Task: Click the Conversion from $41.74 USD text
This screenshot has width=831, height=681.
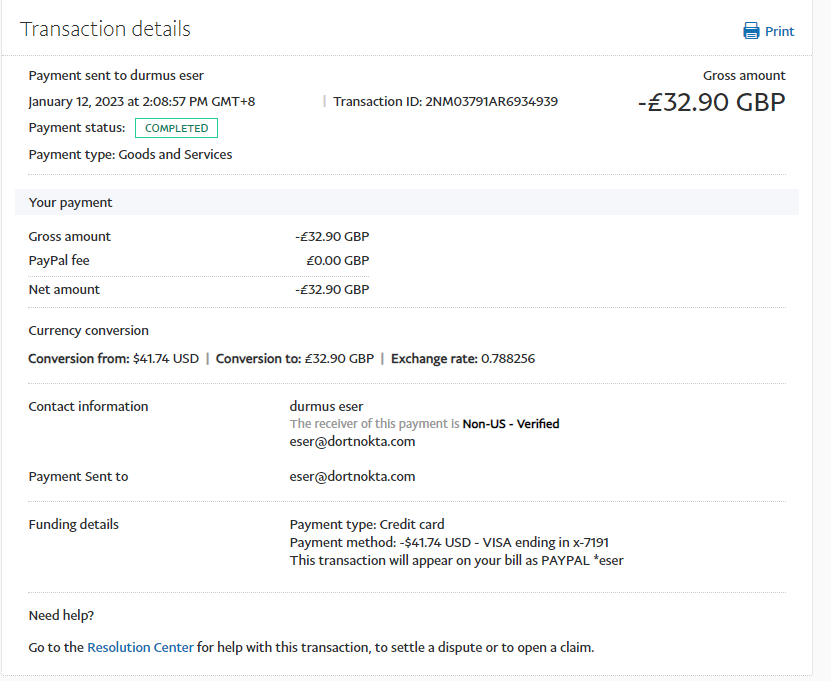Action: tap(113, 358)
